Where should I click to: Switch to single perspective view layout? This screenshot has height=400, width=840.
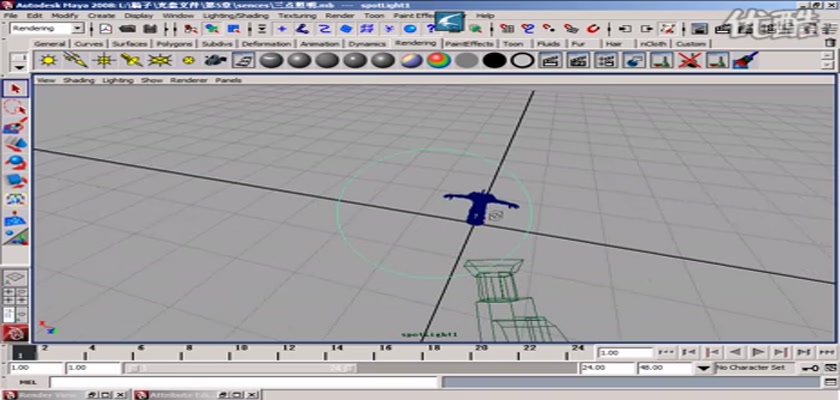pos(16,278)
